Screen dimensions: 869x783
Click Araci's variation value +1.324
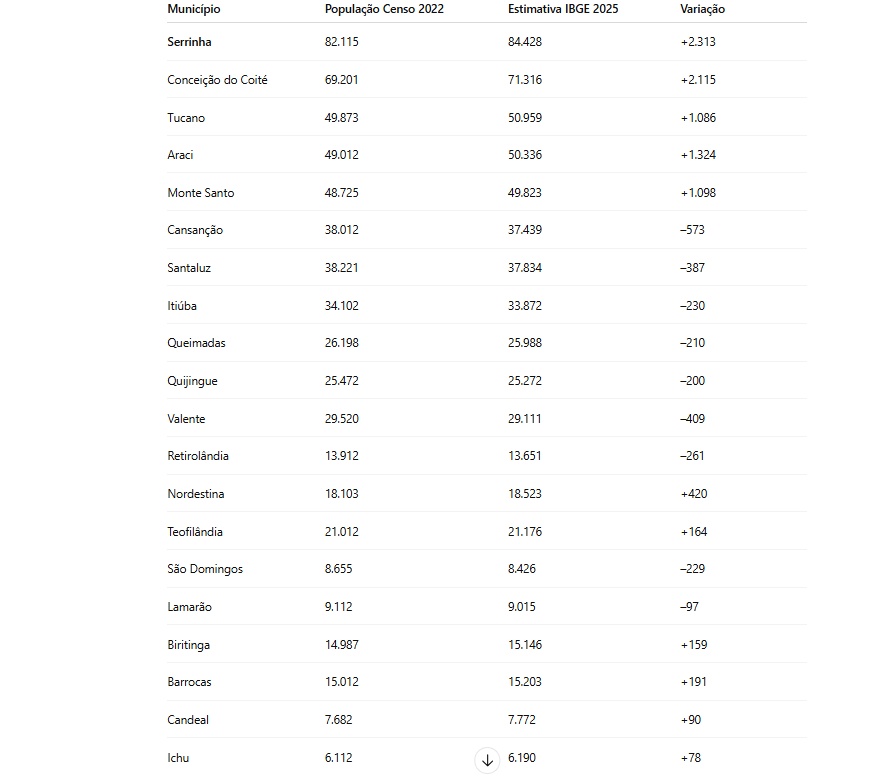pyautogui.click(x=698, y=155)
